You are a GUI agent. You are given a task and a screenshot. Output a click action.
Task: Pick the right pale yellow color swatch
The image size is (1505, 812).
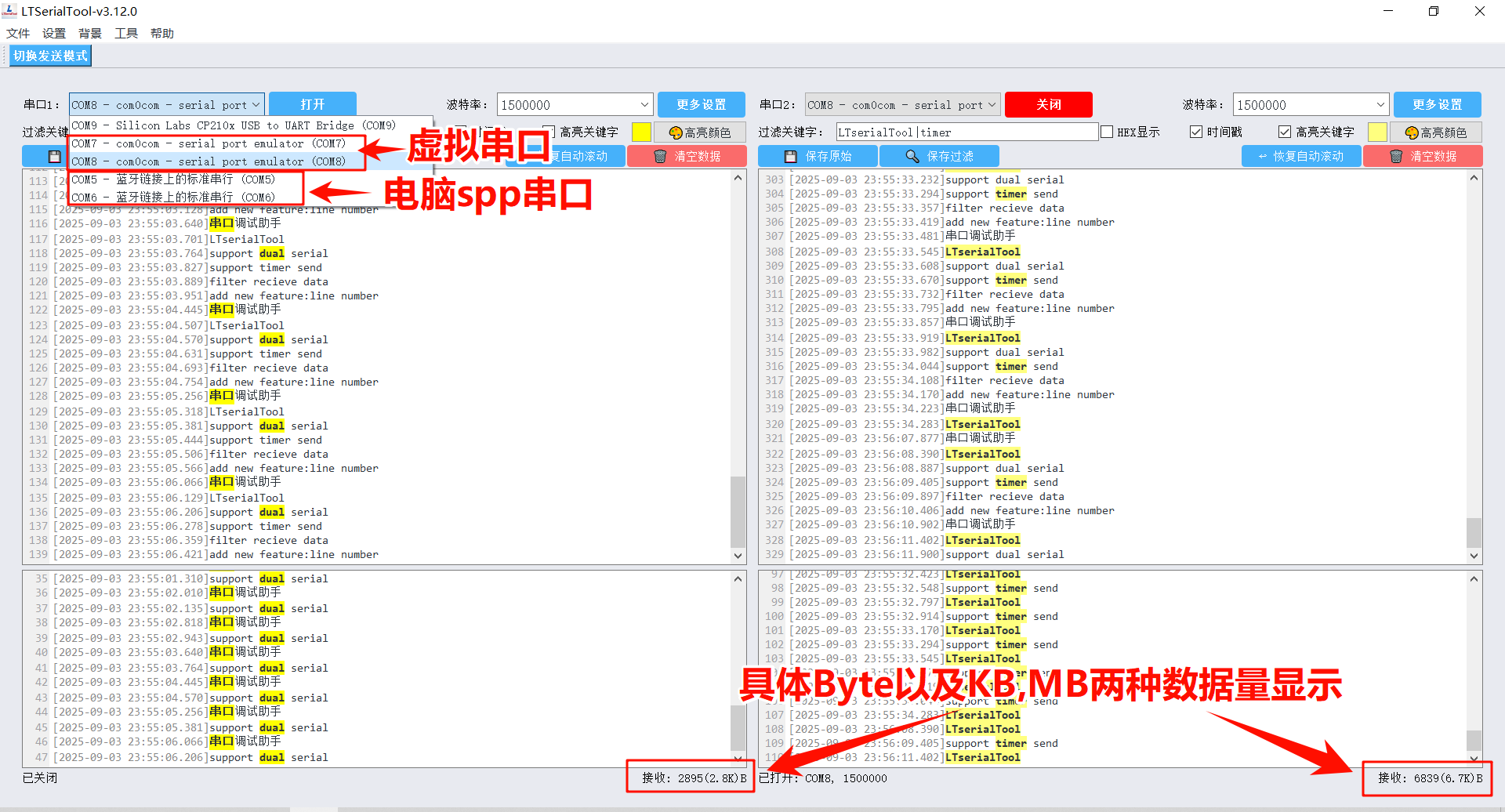1377,132
